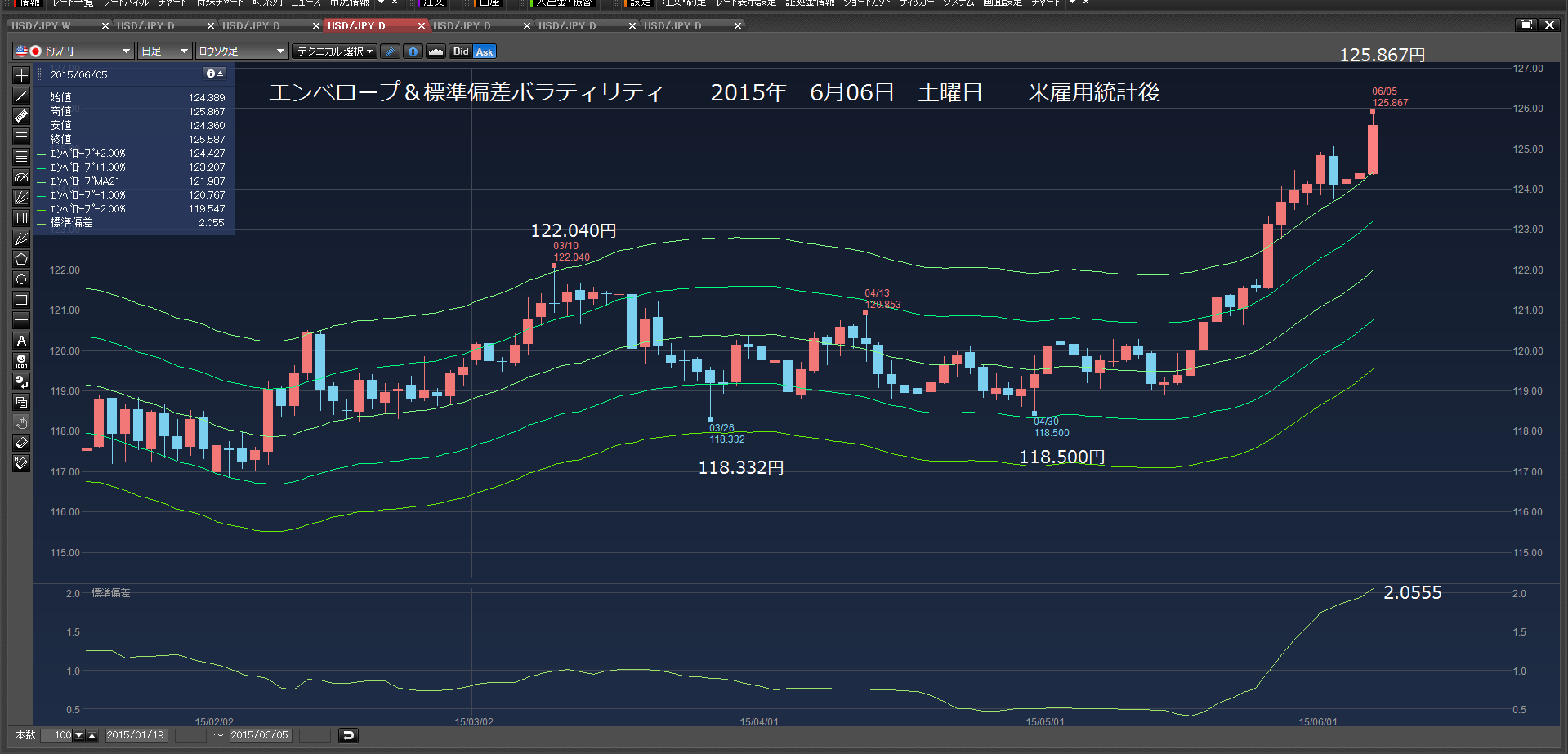The height and width of the screenshot is (754, 1568).
Task: Open the ドル/円 currency pair dropdown
Action: (x=73, y=51)
